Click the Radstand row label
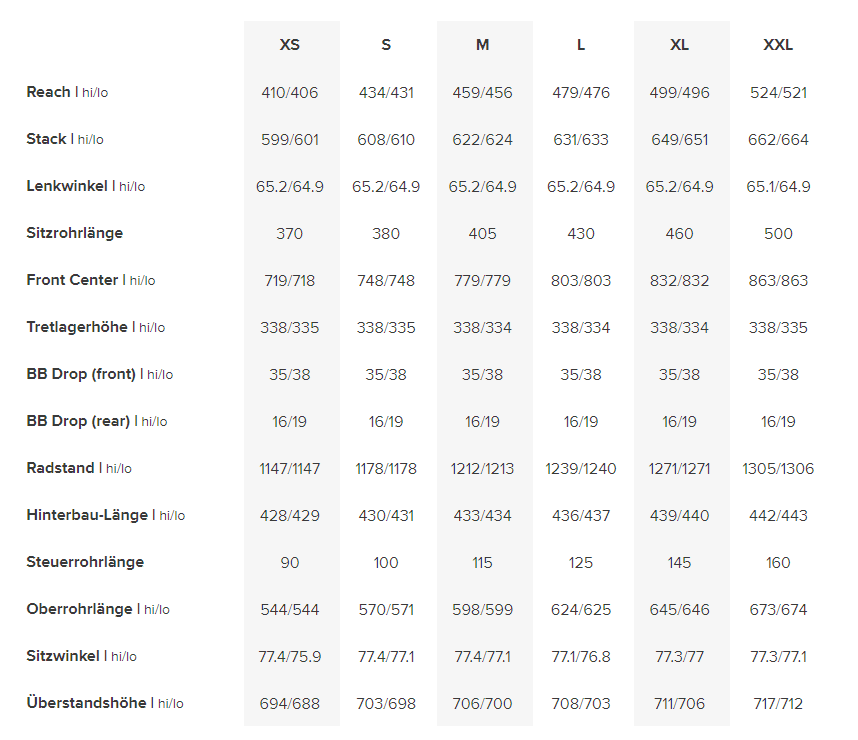This screenshot has width=858, height=740. [60, 468]
